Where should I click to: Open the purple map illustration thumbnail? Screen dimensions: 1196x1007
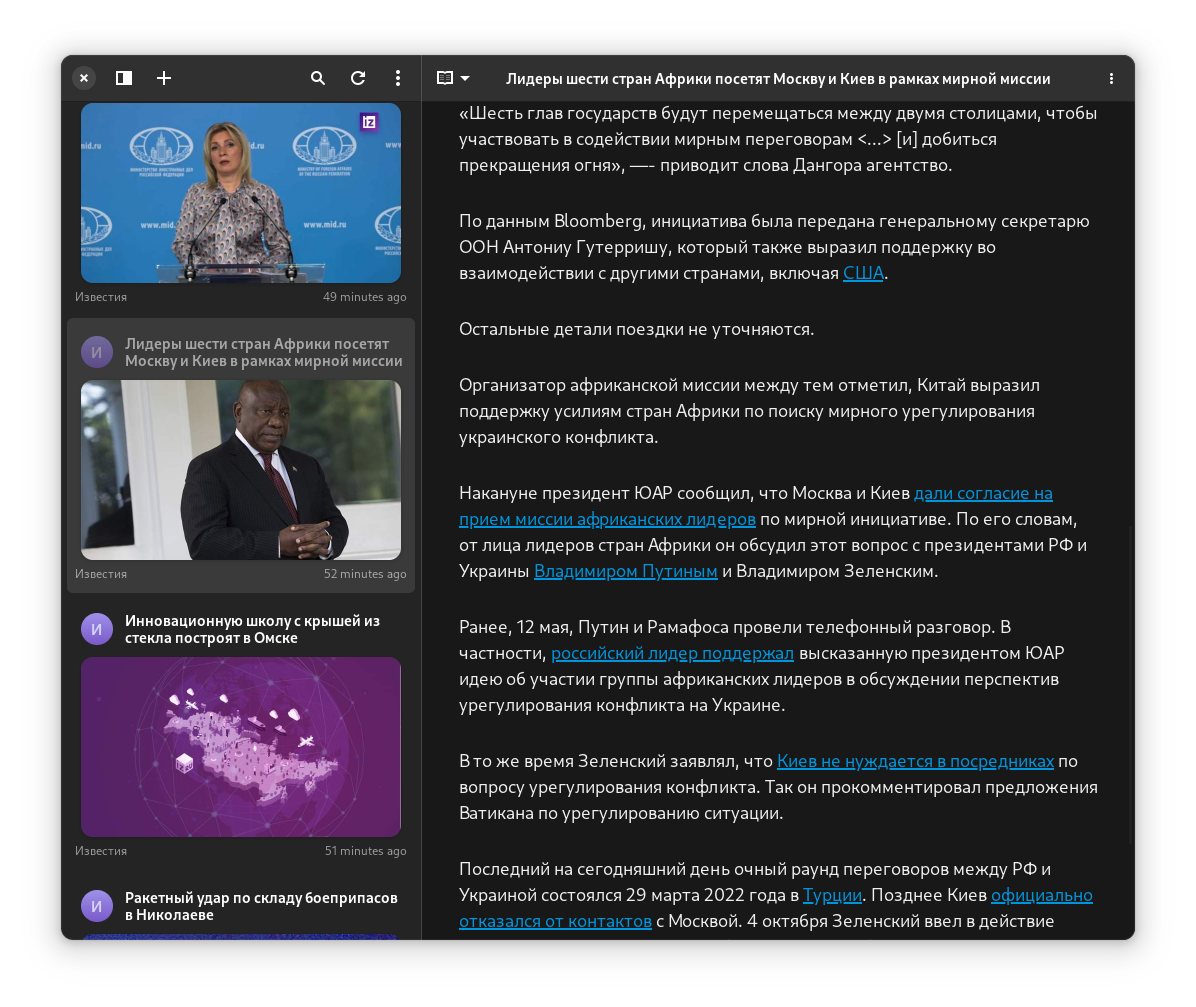point(241,747)
